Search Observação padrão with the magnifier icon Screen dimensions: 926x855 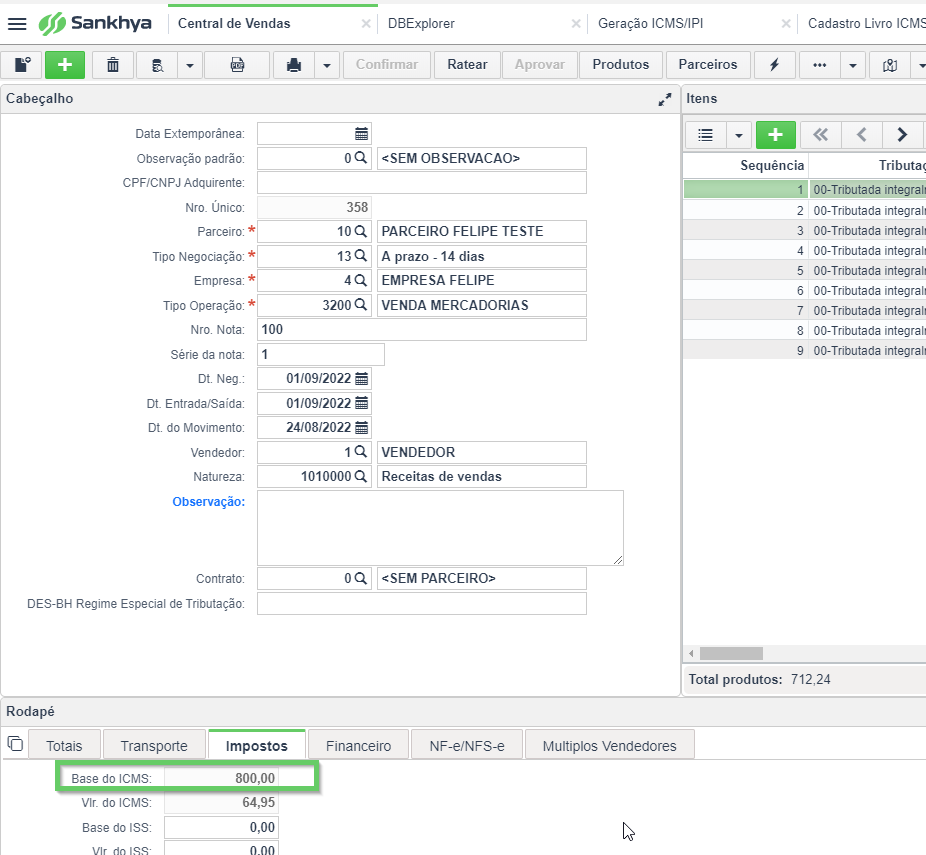(x=360, y=158)
